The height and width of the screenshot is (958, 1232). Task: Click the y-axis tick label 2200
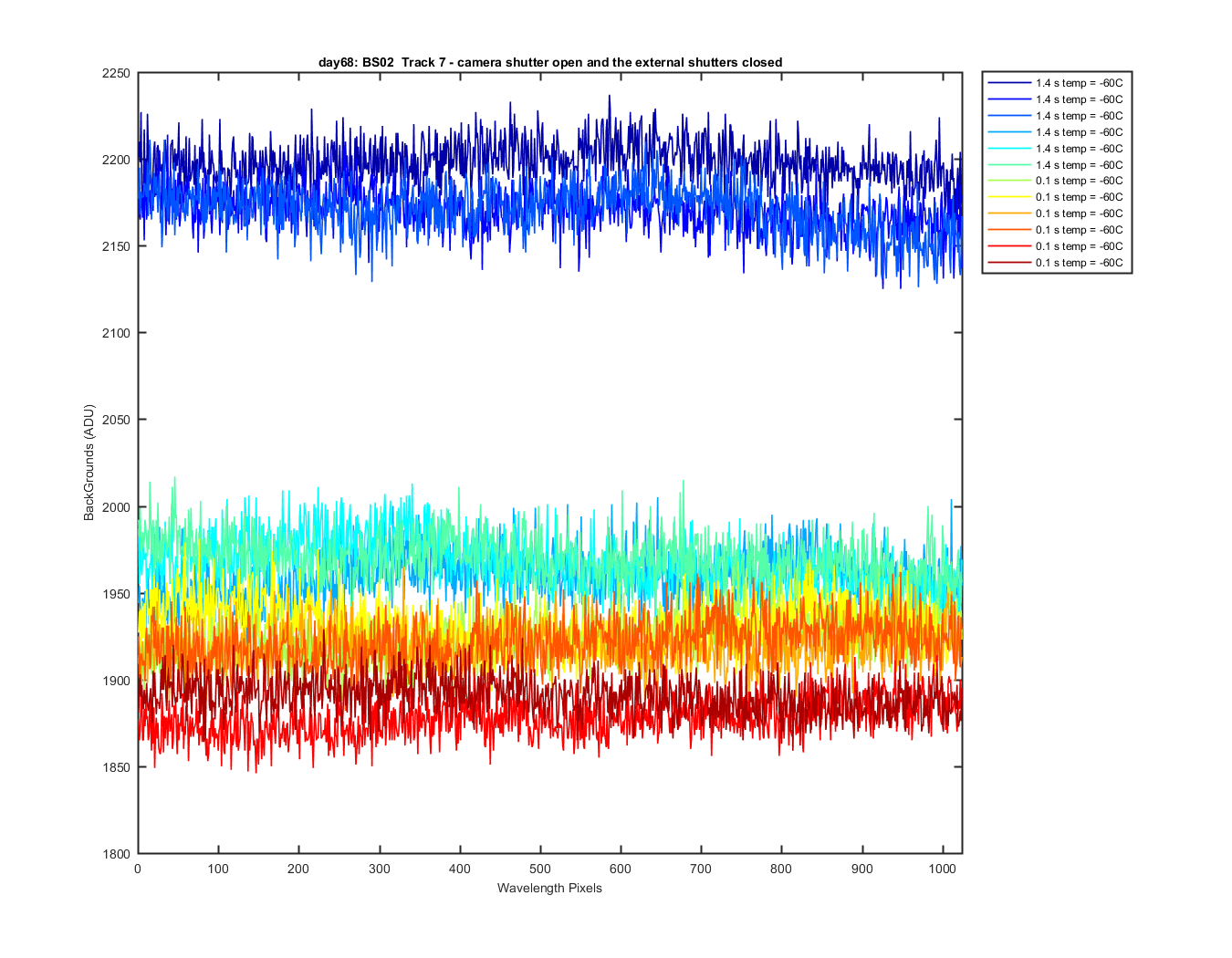[x=115, y=161]
